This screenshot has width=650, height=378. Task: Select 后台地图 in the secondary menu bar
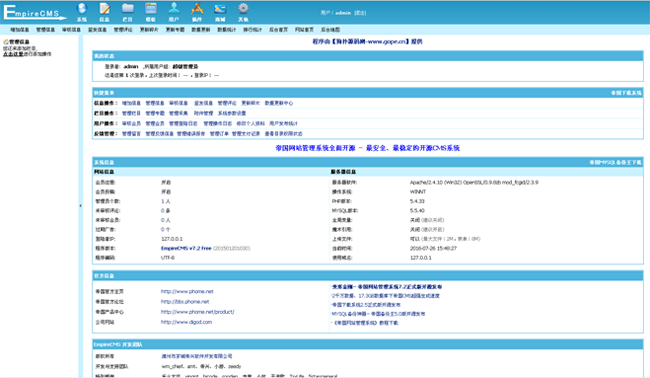[x=330, y=30]
